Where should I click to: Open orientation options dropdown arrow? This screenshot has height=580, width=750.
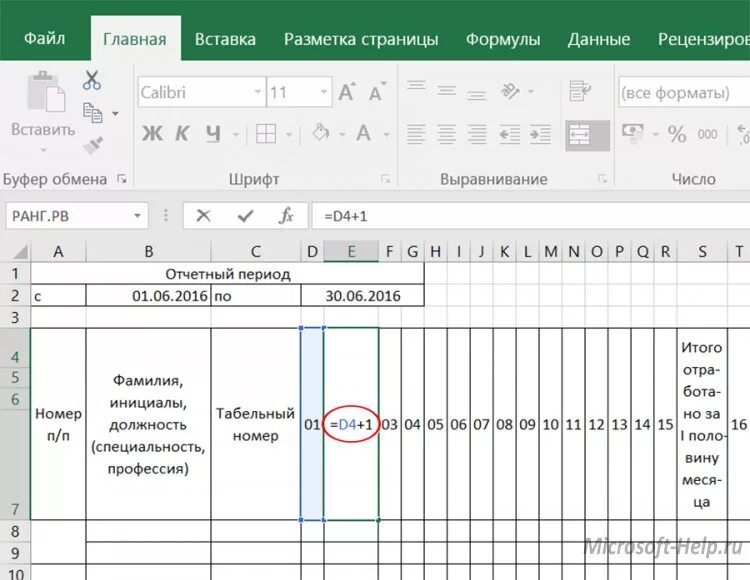pyautogui.click(x=531, y=92)
